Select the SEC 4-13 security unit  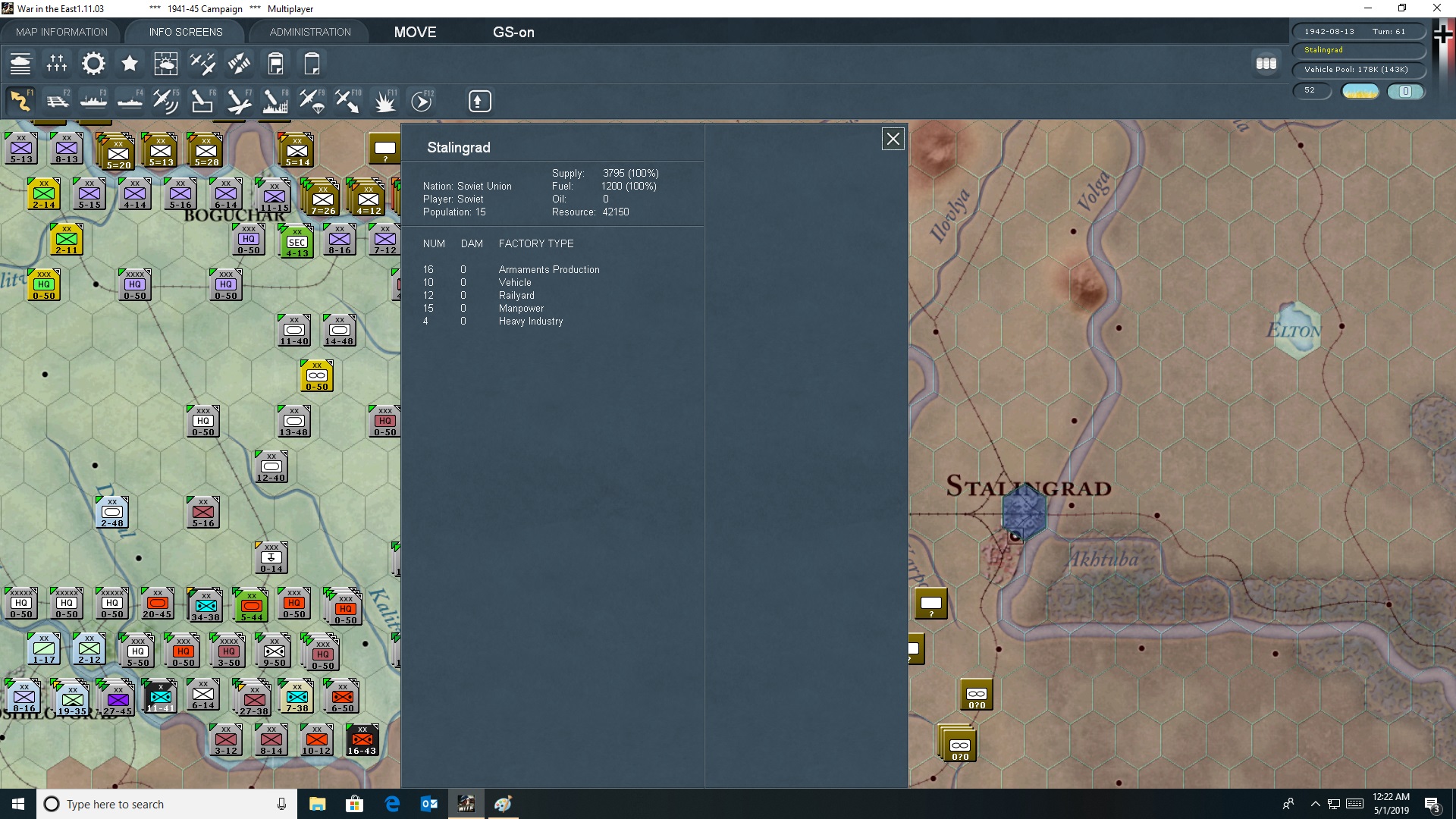click(x=297, y=243)
